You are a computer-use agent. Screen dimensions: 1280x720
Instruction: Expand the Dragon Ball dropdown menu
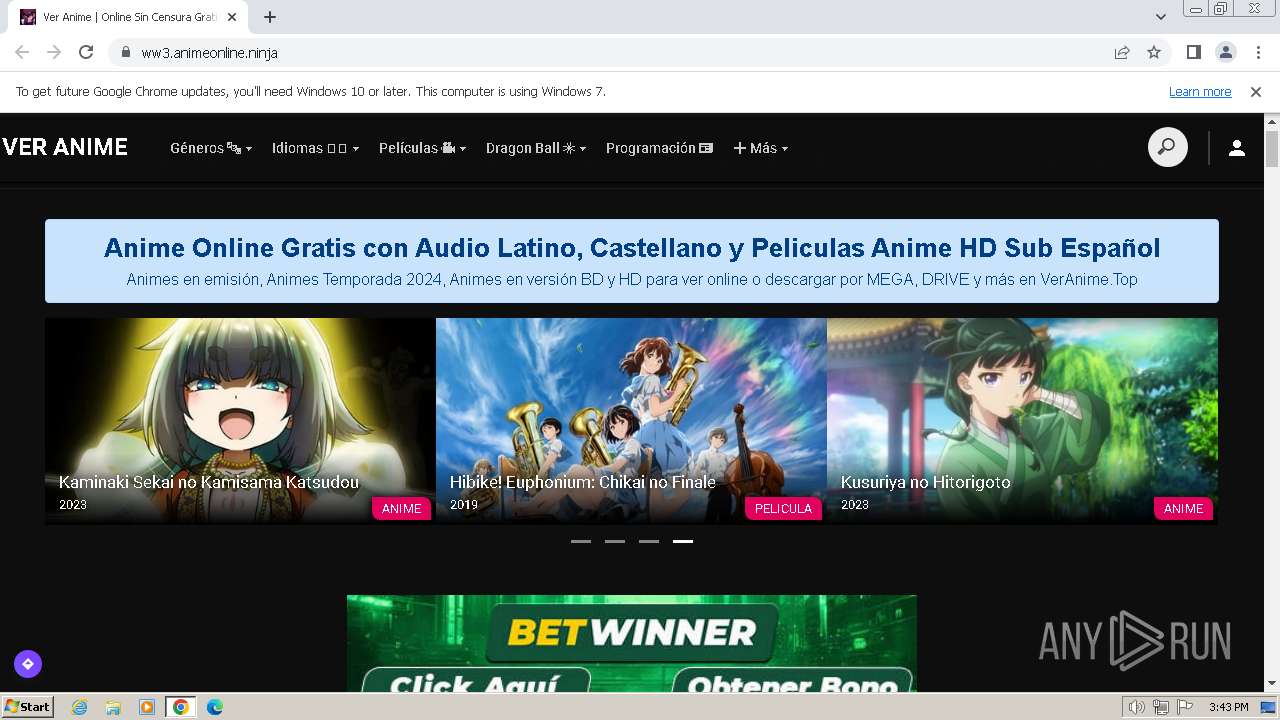pos(536,148)
